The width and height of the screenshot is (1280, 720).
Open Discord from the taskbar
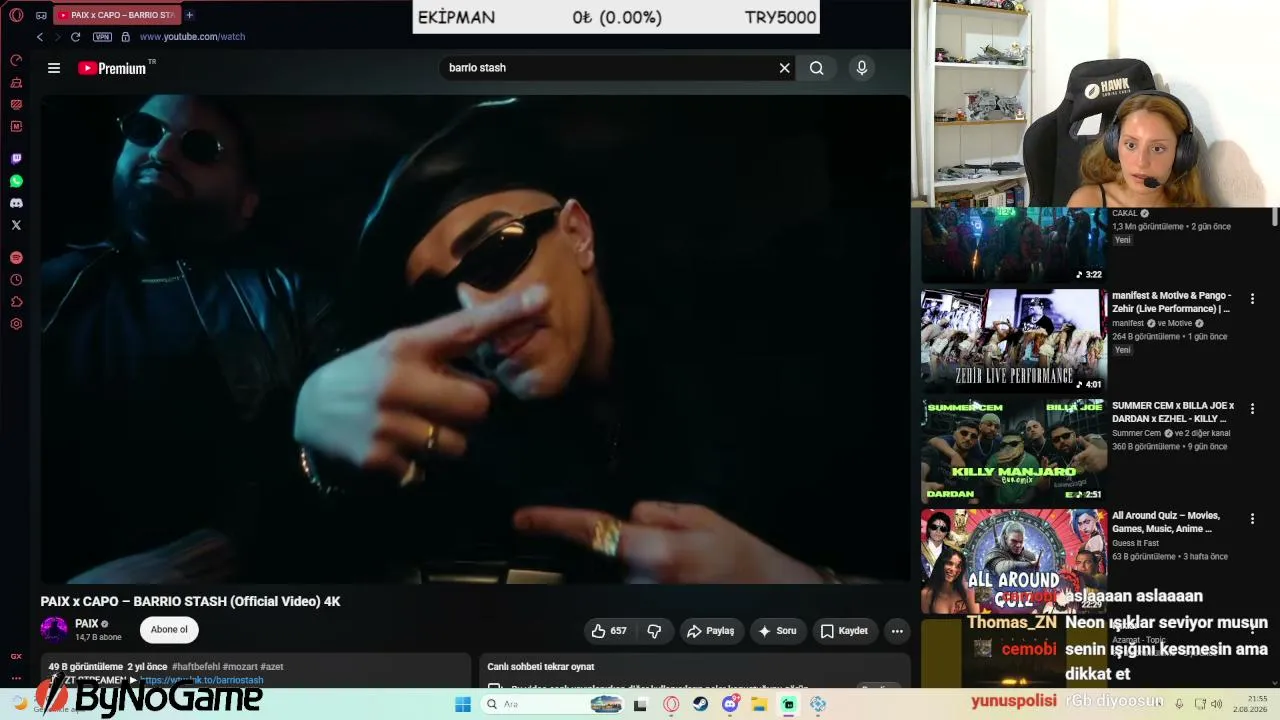730,704
